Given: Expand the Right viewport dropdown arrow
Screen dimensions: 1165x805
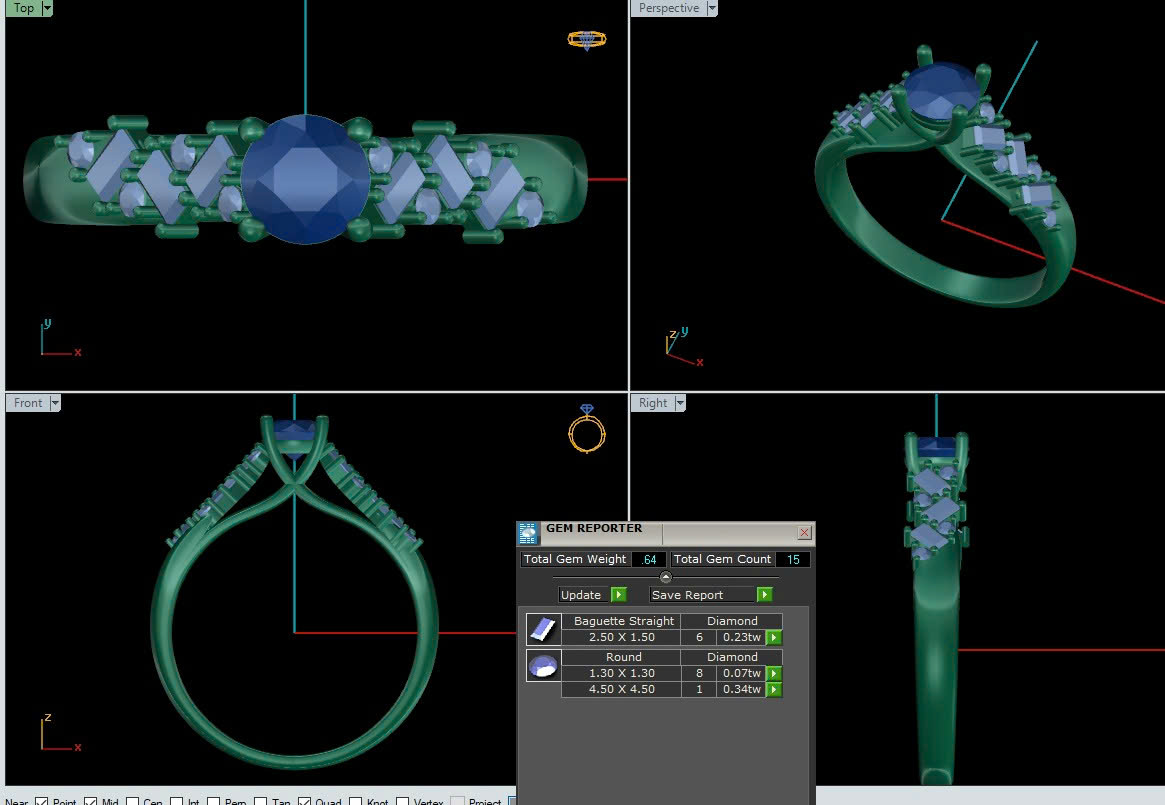Looking at the screenshot, I should click(x=680, y=403).
